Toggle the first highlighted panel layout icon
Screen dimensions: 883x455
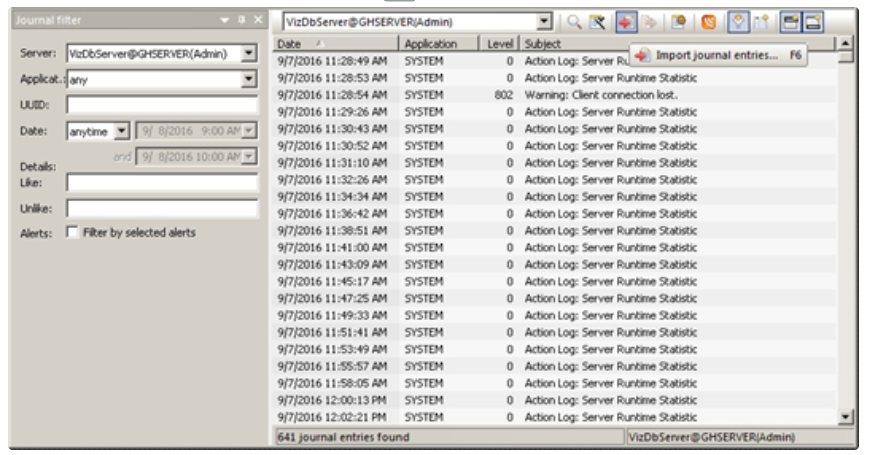point(791,22)
